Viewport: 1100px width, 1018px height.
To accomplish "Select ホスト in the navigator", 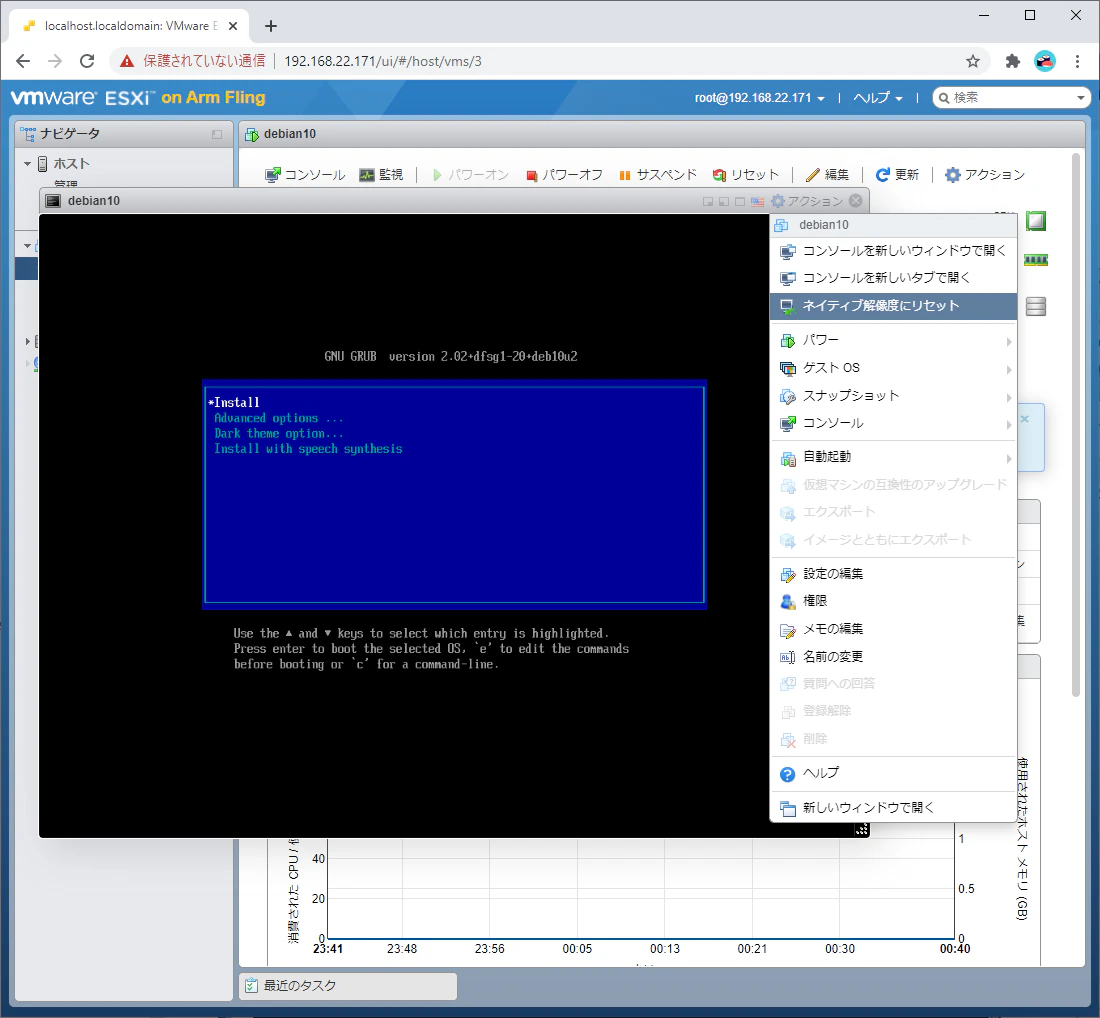I will point(72,164).
